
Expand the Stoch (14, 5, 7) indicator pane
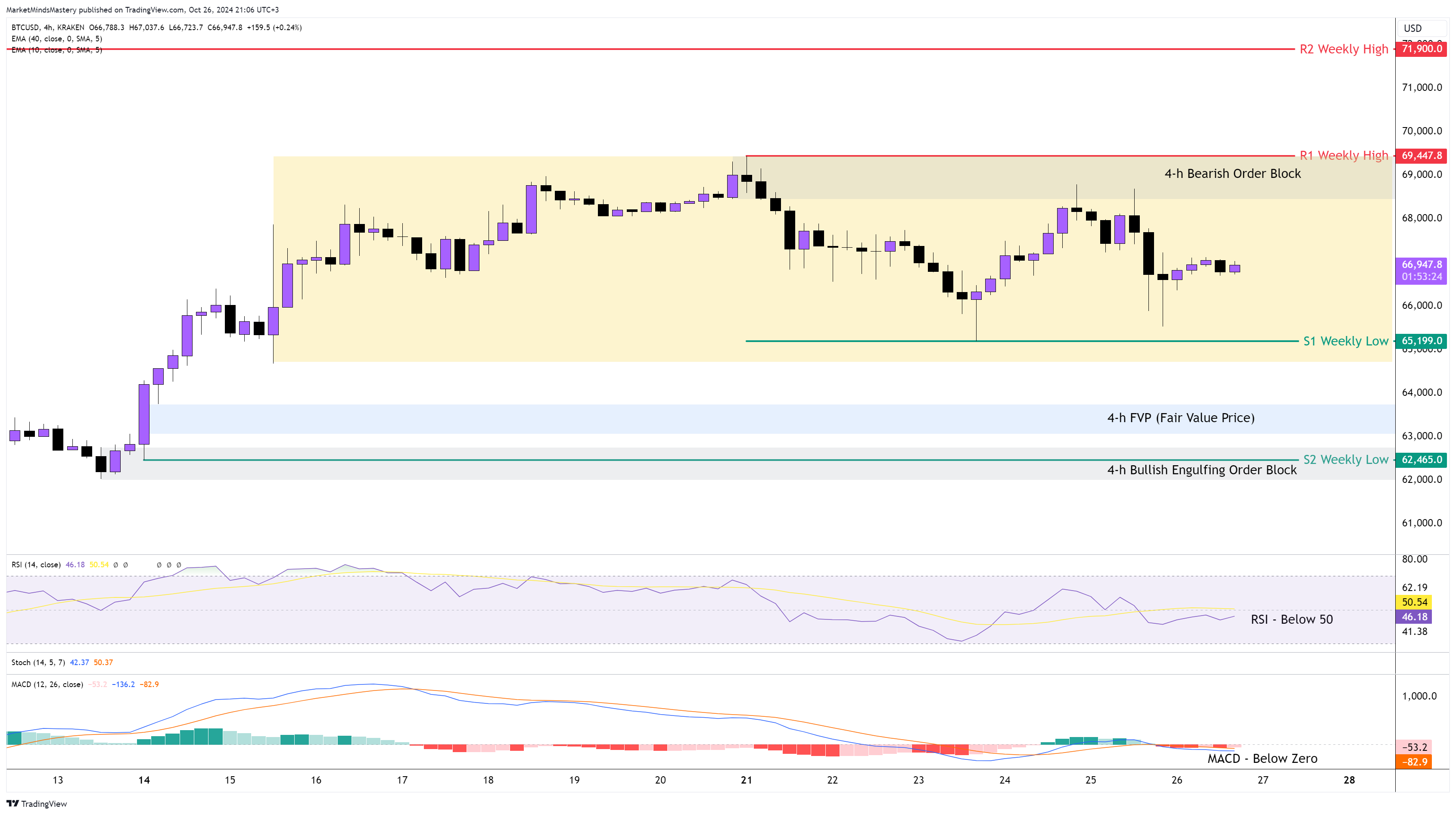coord(38,663)
